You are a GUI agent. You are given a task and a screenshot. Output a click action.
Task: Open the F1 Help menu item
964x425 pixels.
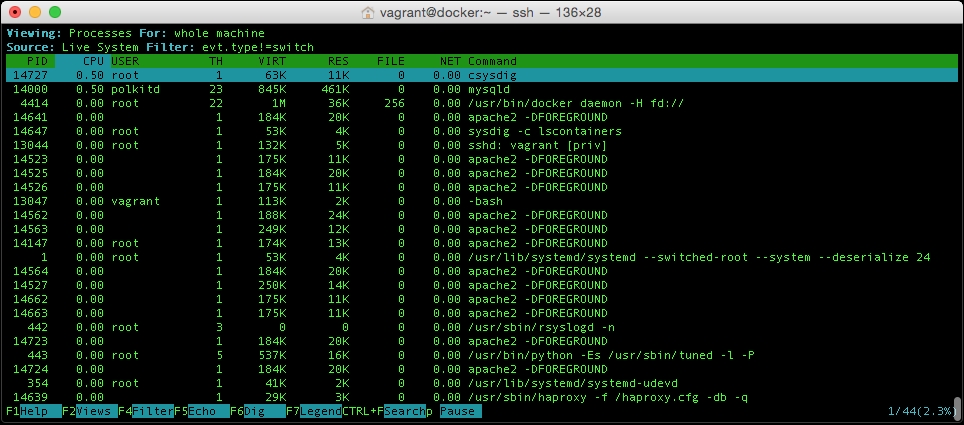[34, 411]
